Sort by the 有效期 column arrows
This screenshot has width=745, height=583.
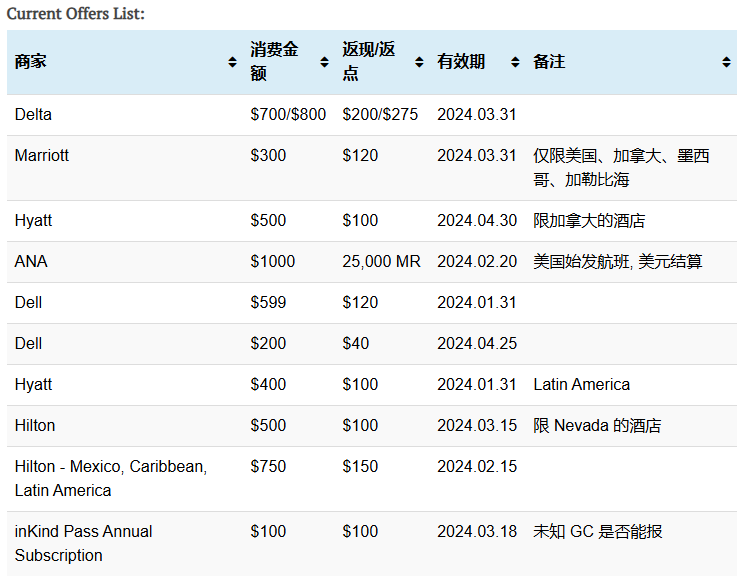point(515,62)
